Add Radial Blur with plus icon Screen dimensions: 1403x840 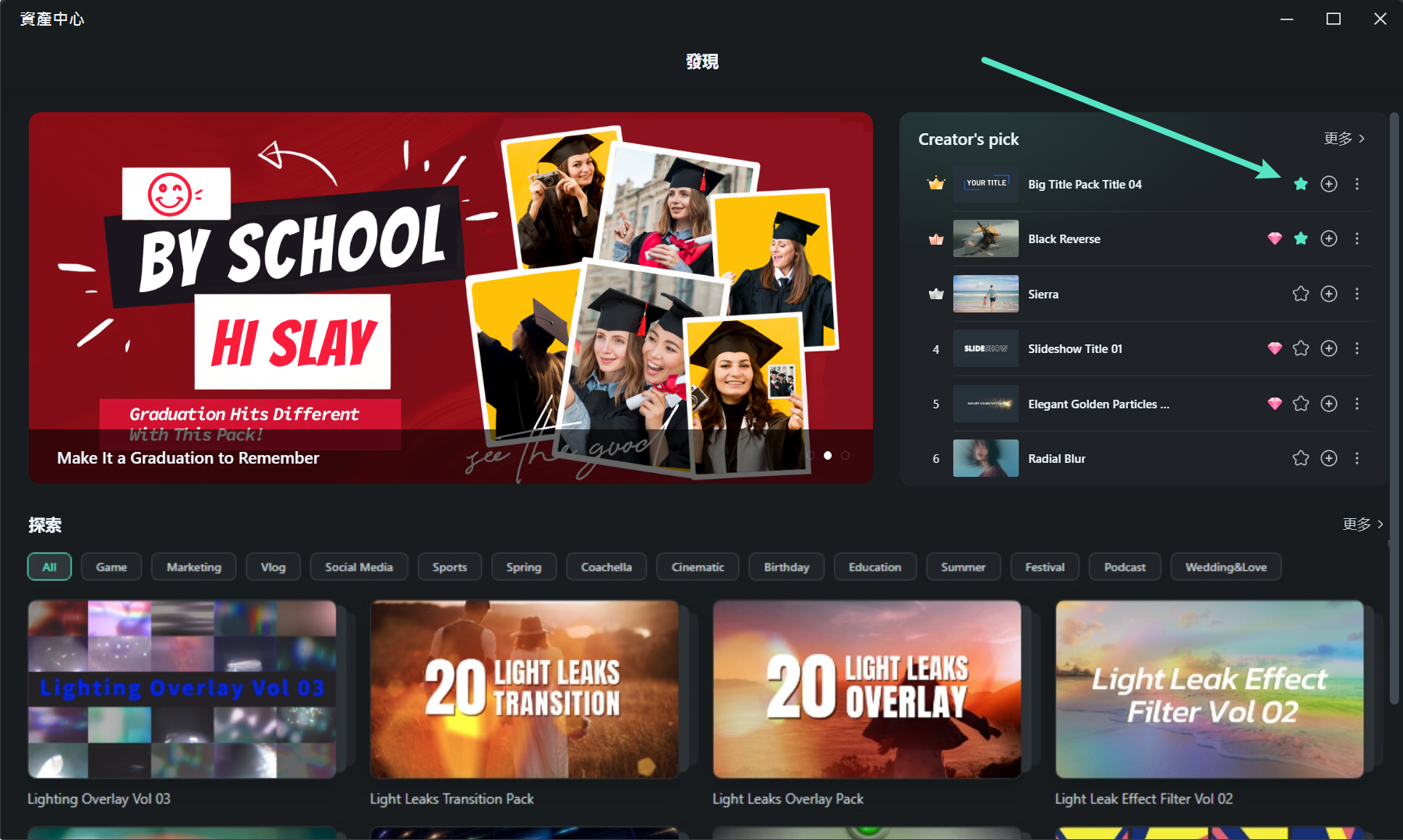coord(1329,458)
